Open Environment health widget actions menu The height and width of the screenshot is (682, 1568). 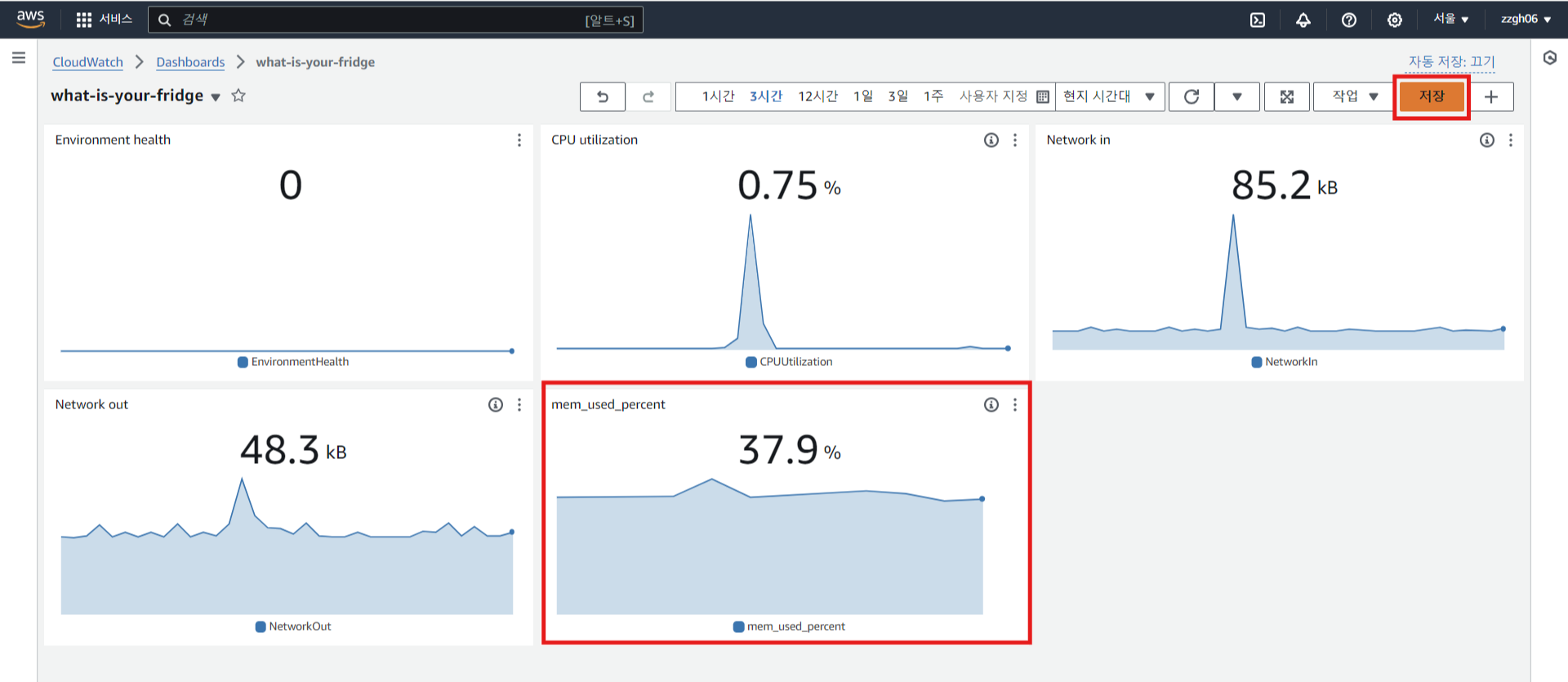(x=519, y=140)
